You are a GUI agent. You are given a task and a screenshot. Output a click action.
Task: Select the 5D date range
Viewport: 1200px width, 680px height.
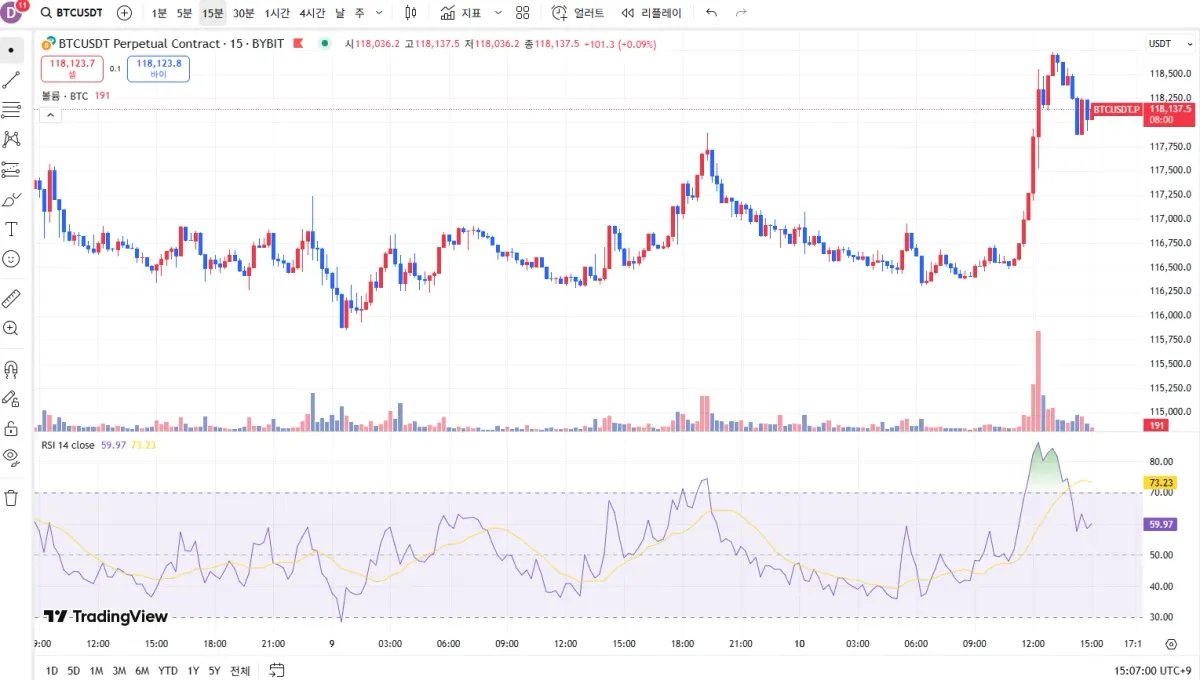74,670
